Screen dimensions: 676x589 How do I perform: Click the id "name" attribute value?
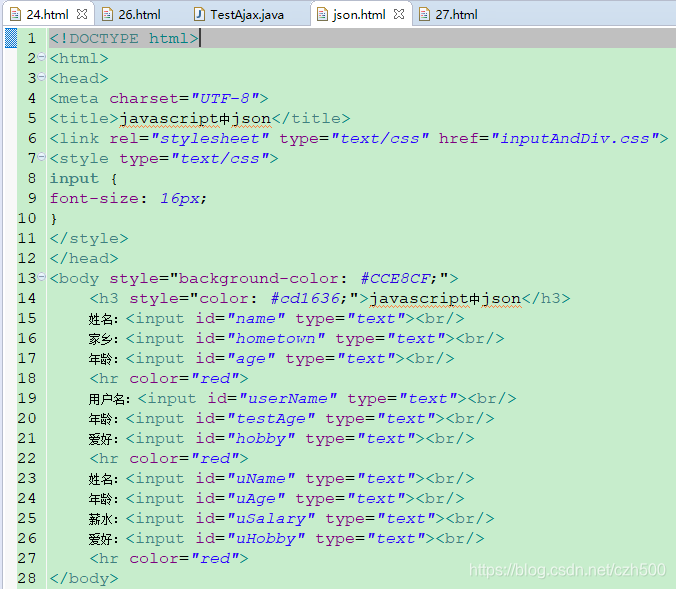[x=256, y=319]
